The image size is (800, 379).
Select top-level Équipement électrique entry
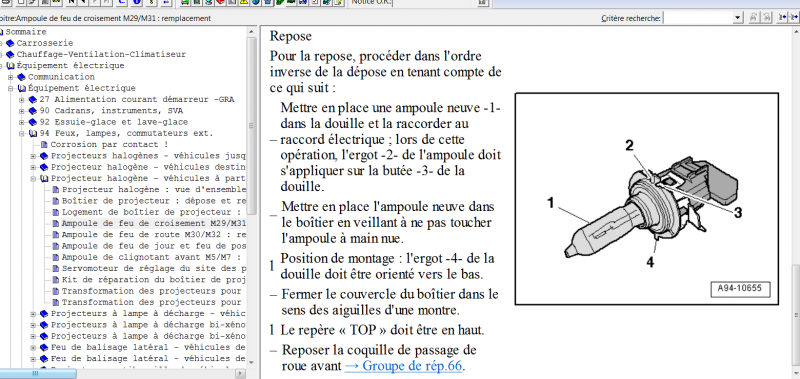70,66
